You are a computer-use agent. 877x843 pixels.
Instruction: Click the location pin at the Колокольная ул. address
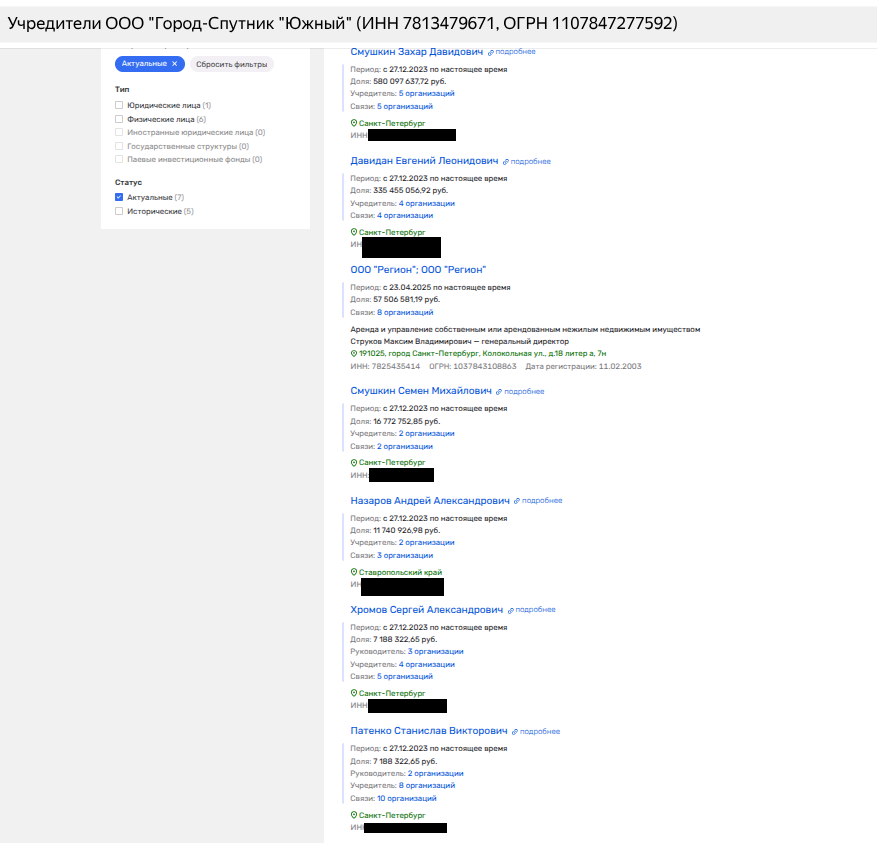coord(354,353)
